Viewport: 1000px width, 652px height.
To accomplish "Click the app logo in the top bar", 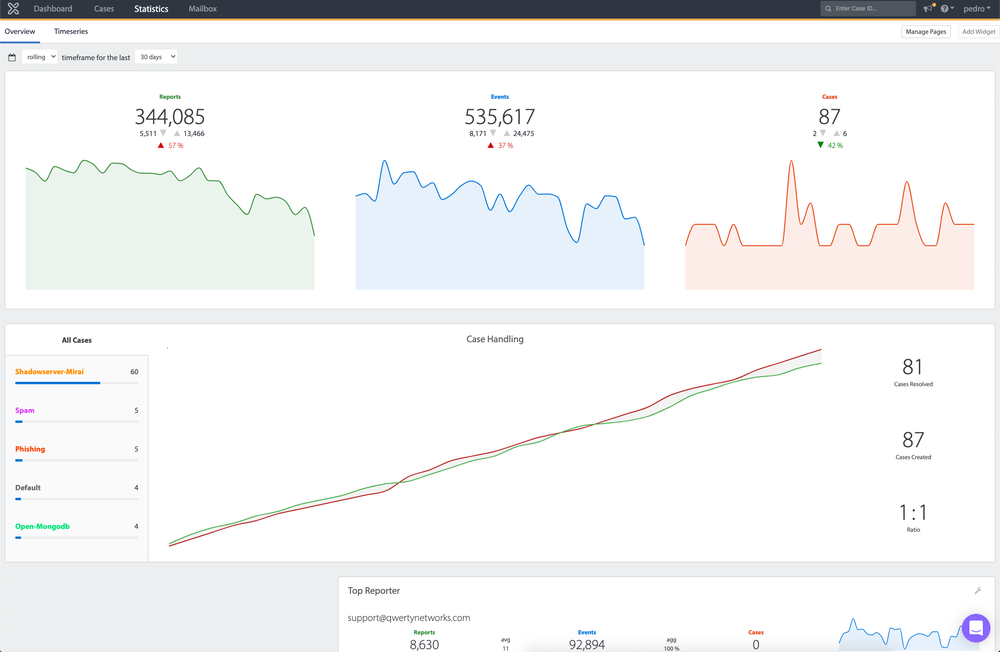I will point(13,9).
